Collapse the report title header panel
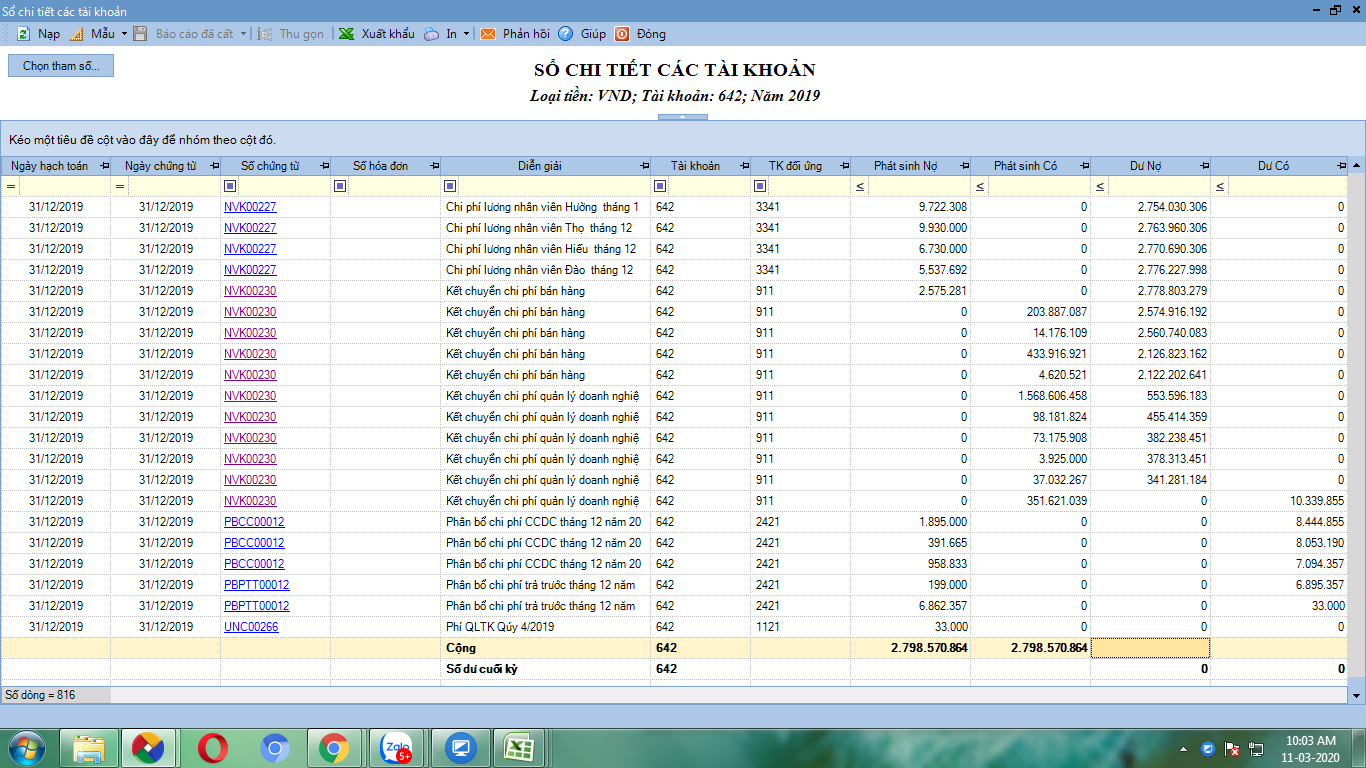 click(x=683, y=117)
